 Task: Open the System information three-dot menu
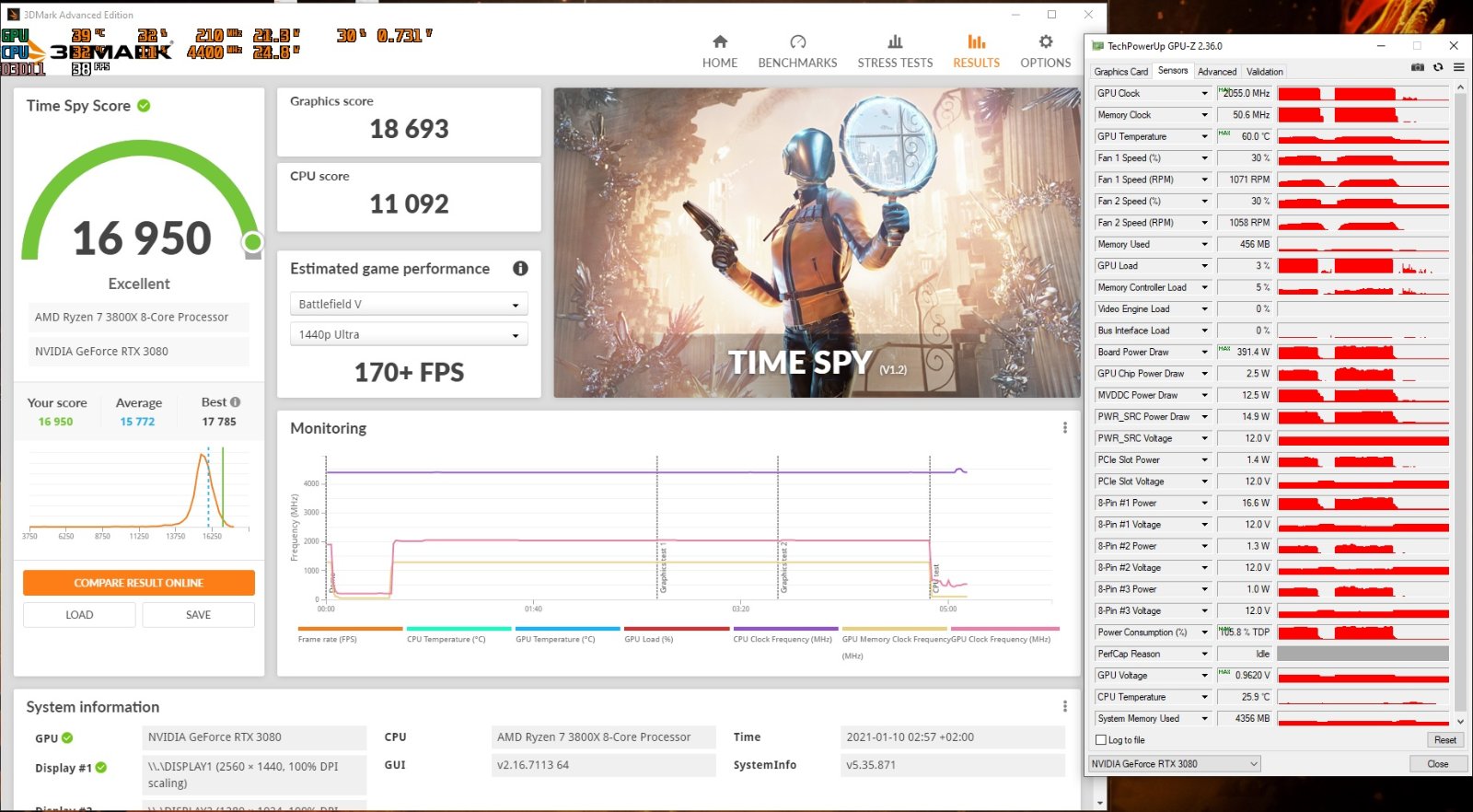pyautogui.click(x=1065, y=706)
